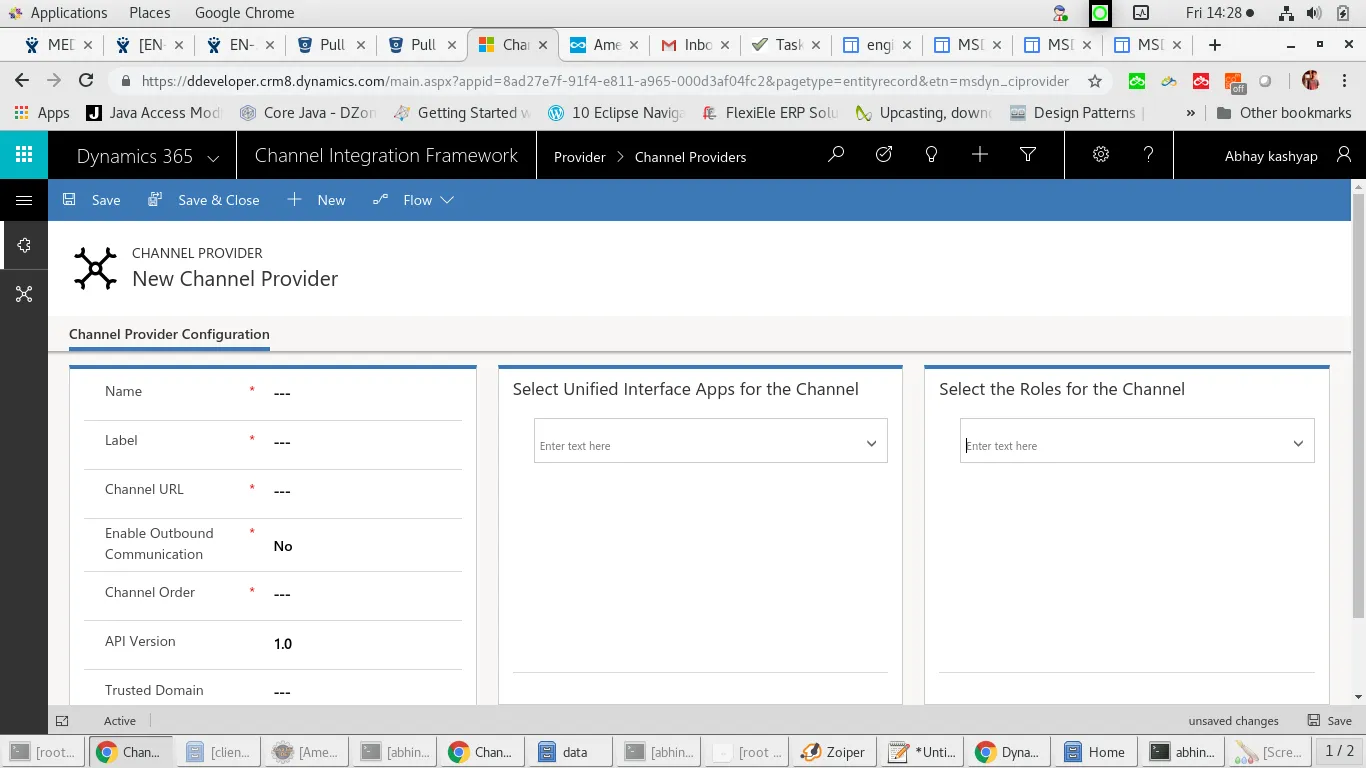1366x768 pixels.
Task: Open the settings gear icon
Action: click(1101, 155)
